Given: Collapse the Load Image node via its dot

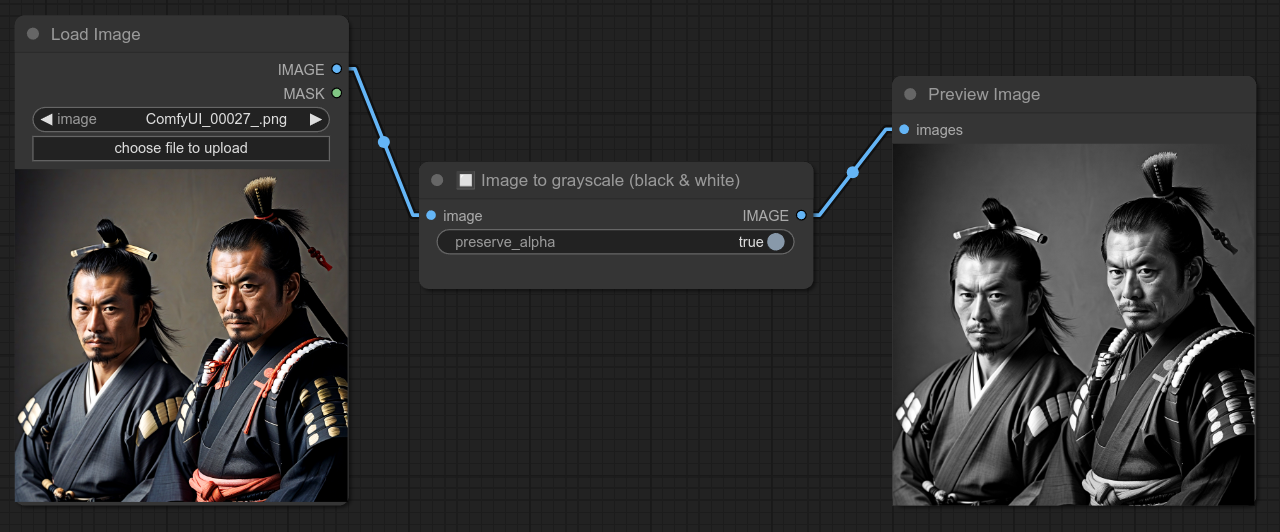Looking at the screenshot, I should (33, 34).
